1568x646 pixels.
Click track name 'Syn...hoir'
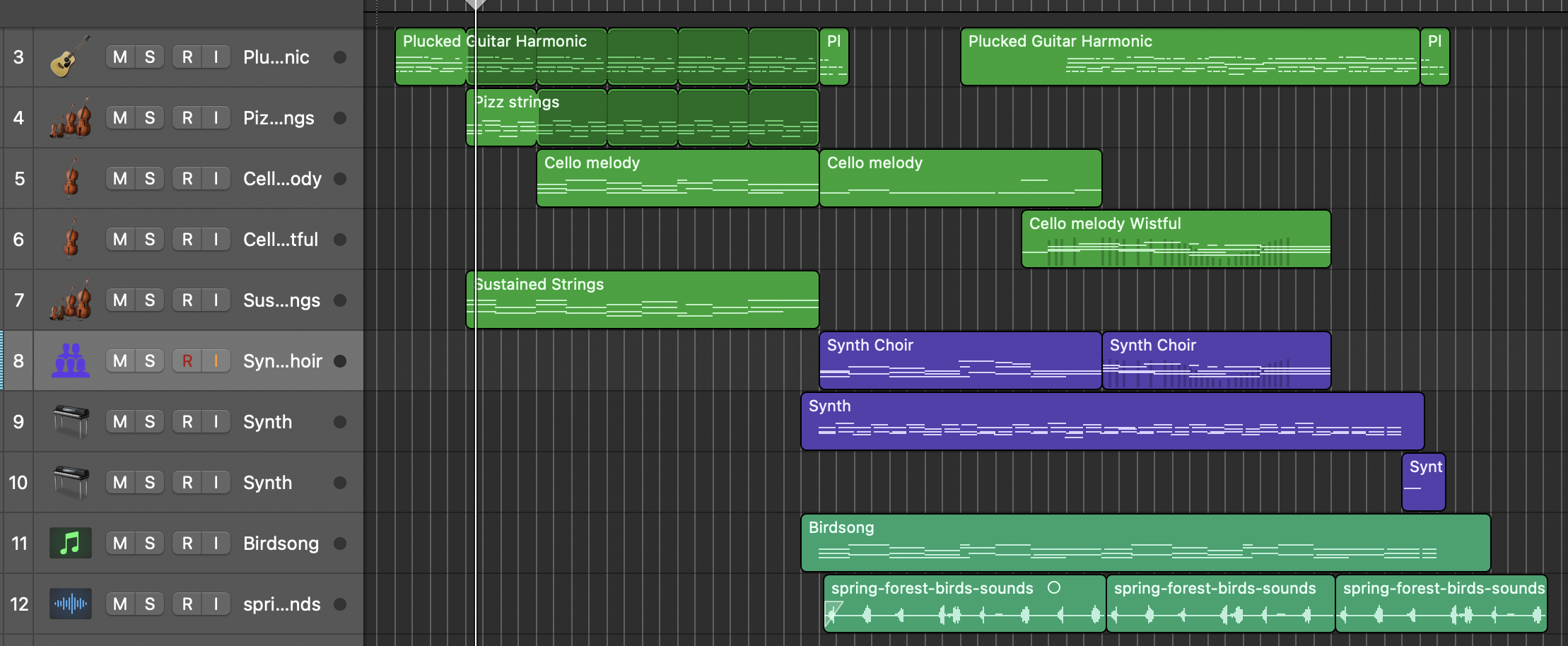coord(283,361)
